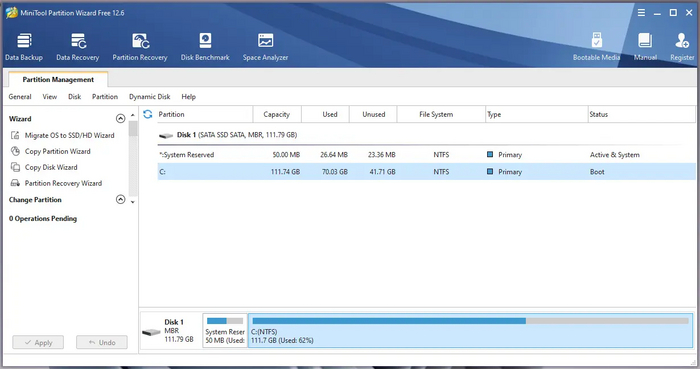Click the 50.00 MB capacity cell
The width and height of the screenshot is (700, 369).
(x=286, y=155)
